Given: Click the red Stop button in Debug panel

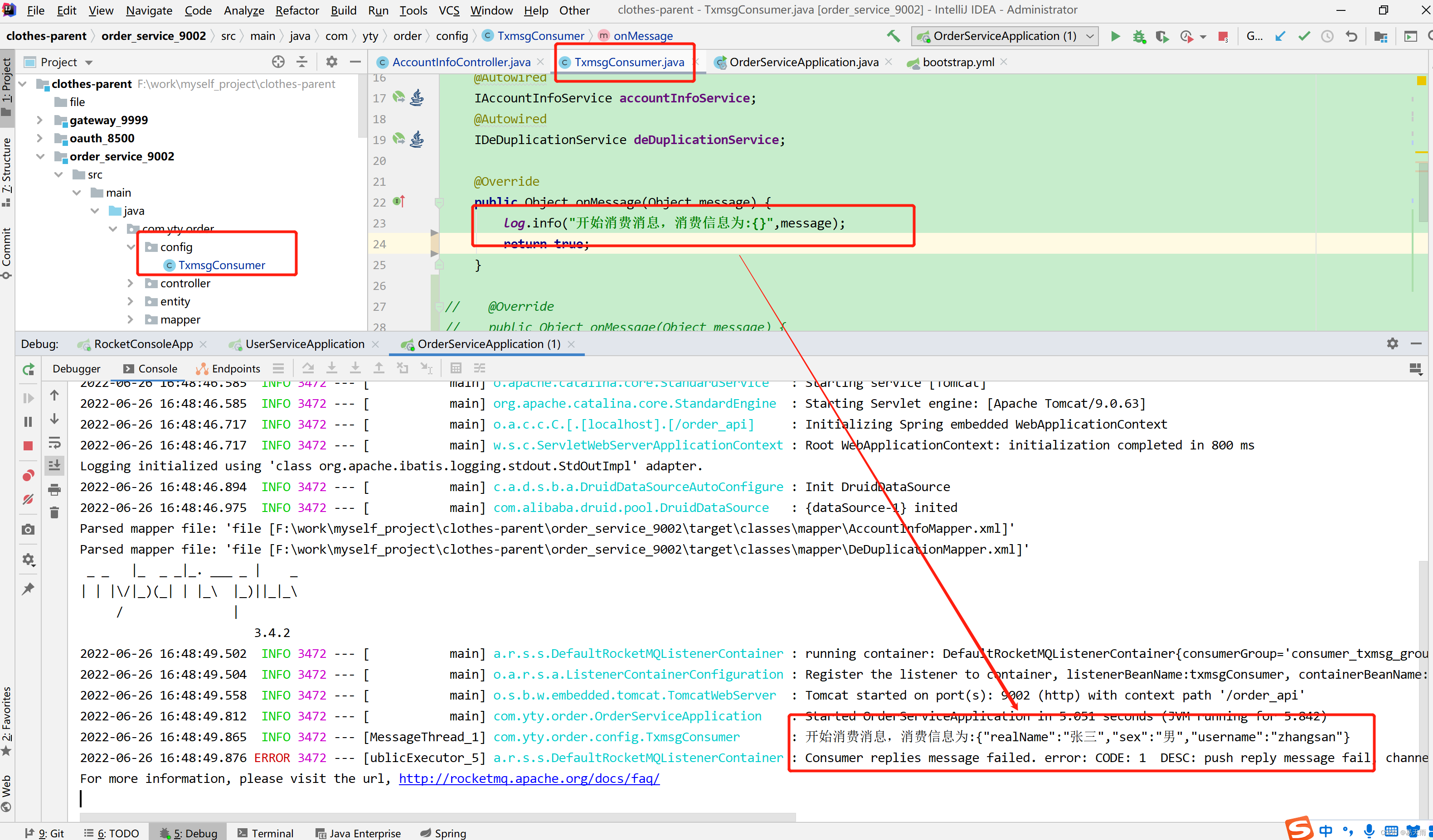Looking at the screenshot, I should tap(28, 445).
